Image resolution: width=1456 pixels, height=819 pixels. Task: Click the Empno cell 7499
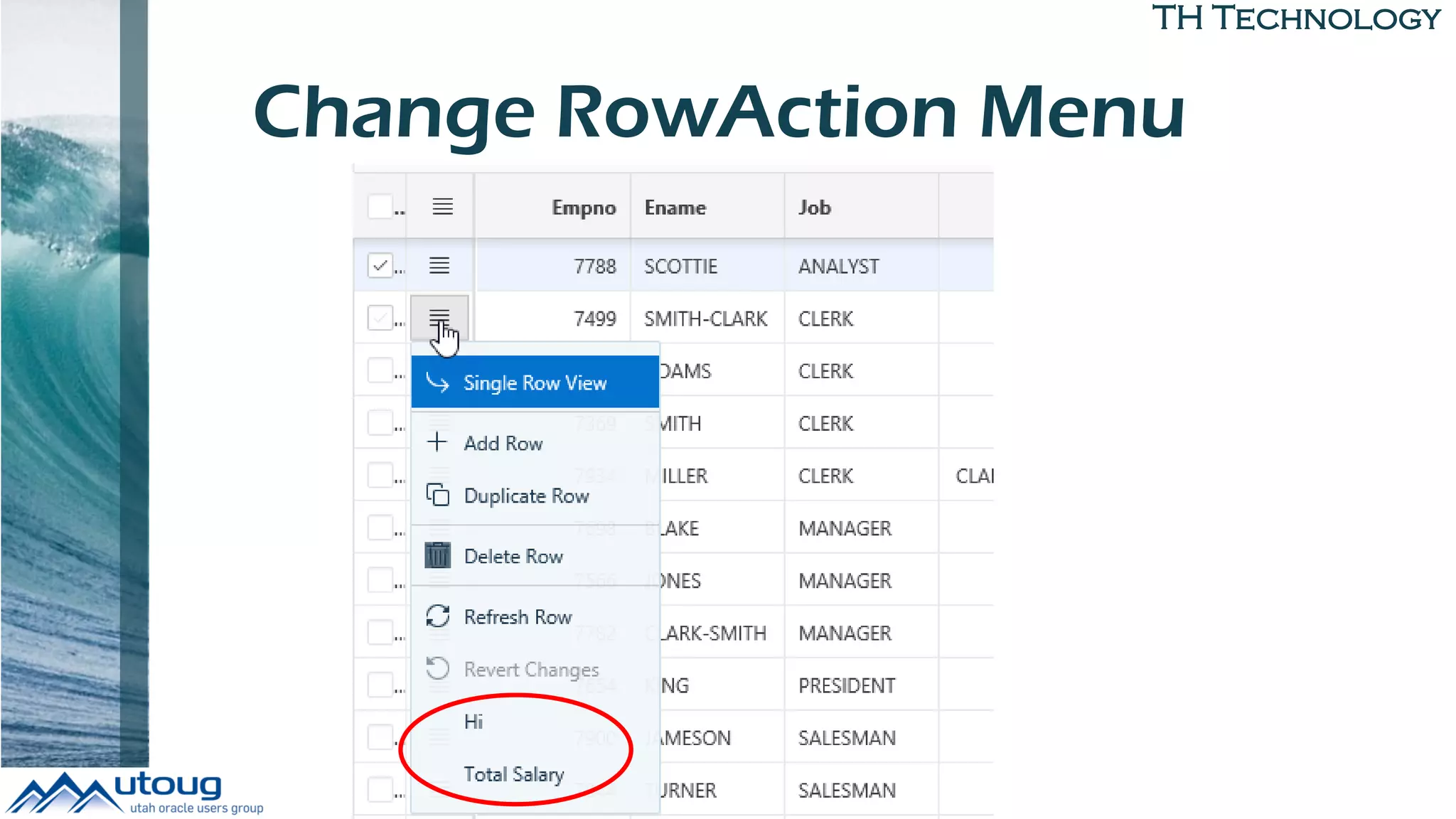[x=553, y=318]
